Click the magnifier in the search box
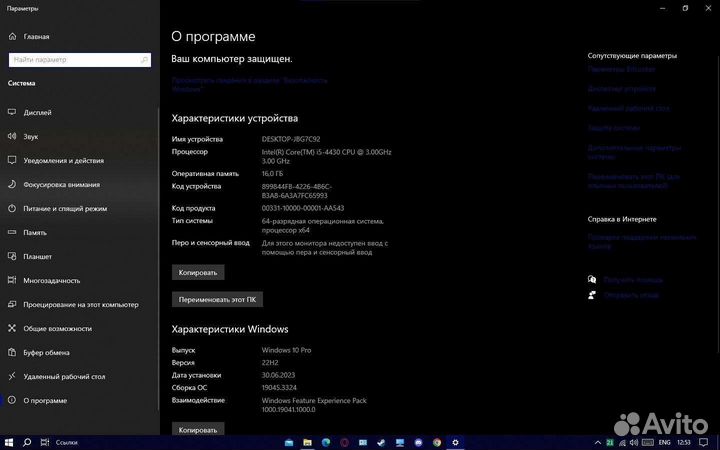This screenshot has width=720, height=450. (144, 60)
